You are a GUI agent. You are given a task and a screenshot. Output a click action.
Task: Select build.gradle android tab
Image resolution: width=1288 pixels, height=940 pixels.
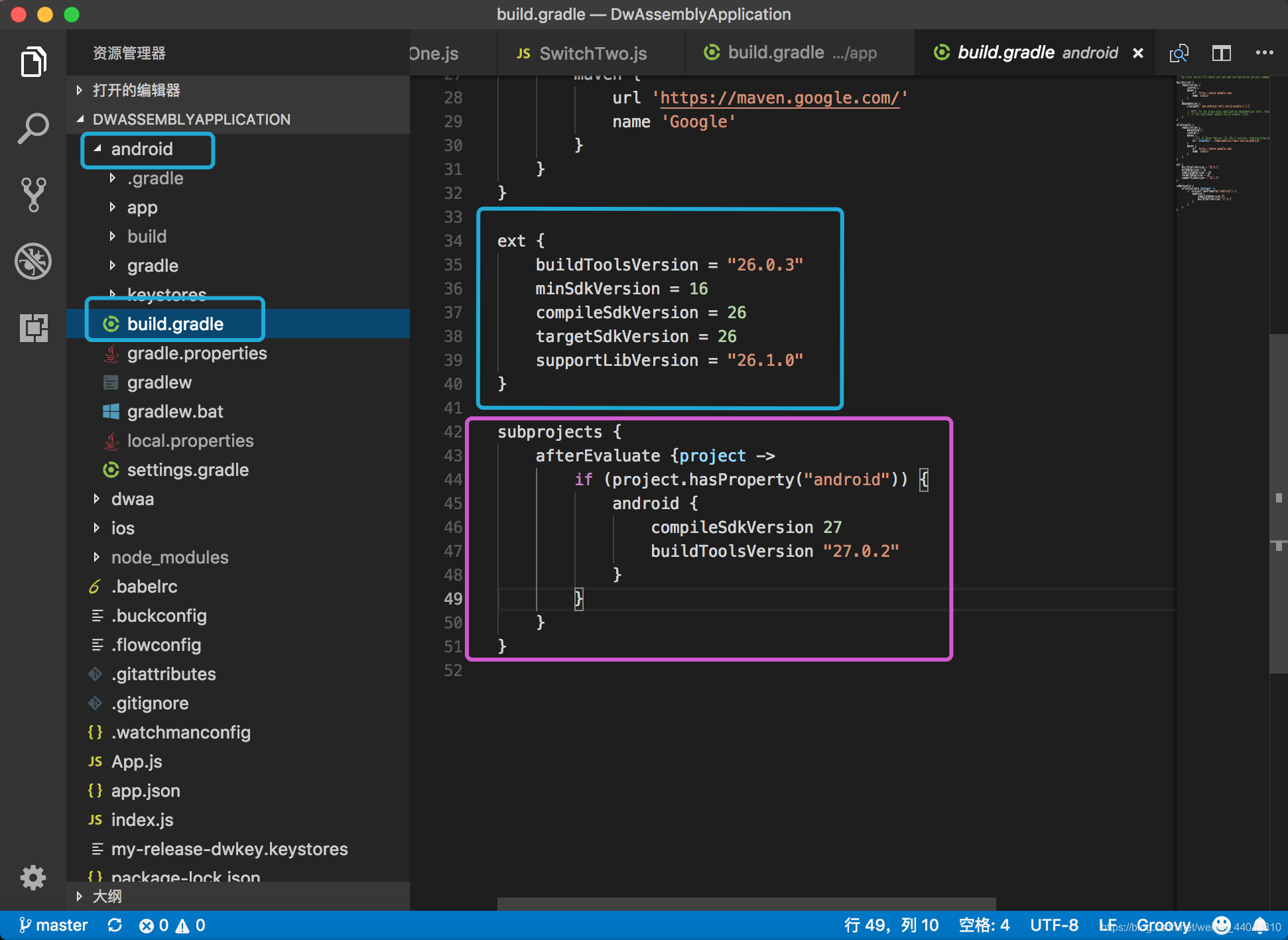click(1035, 53)
